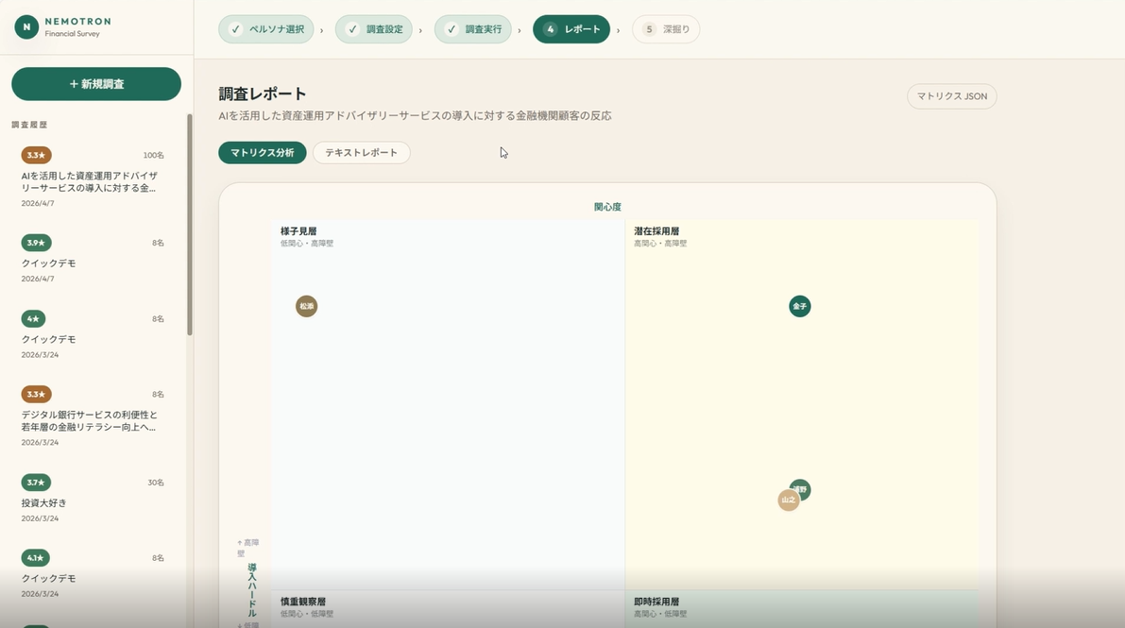The width and height of the screenshot is (1125, 628).
Task: Click the 松添 persona dot
Action: 306,306
